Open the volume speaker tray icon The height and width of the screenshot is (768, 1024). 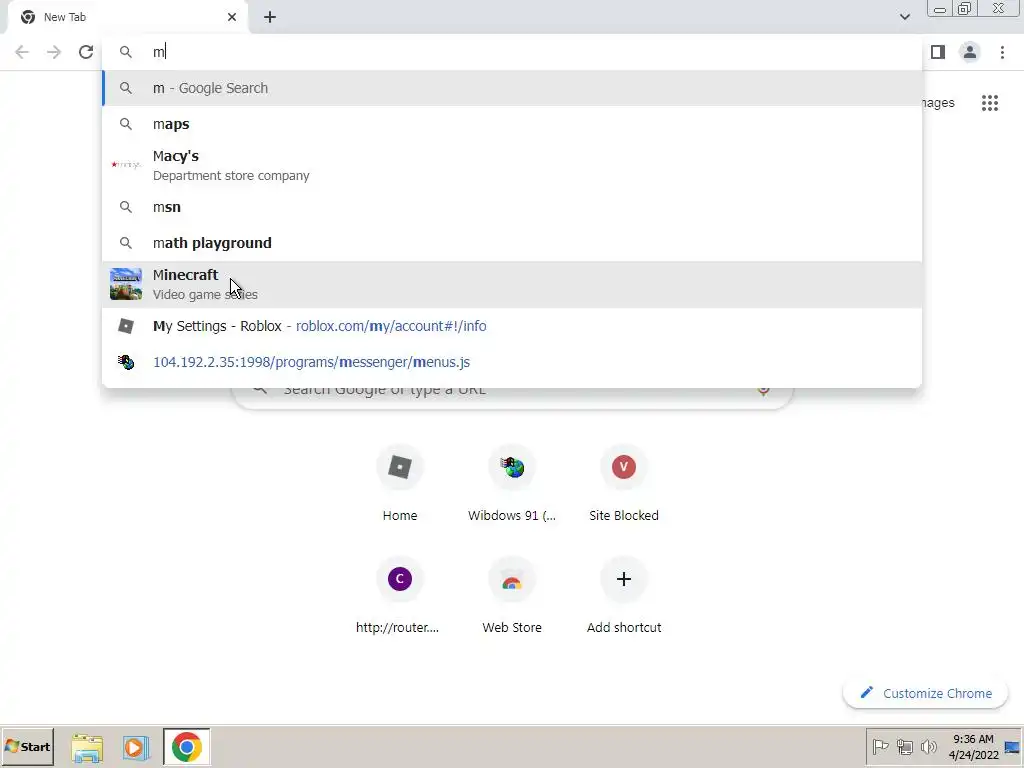[928, 746]
